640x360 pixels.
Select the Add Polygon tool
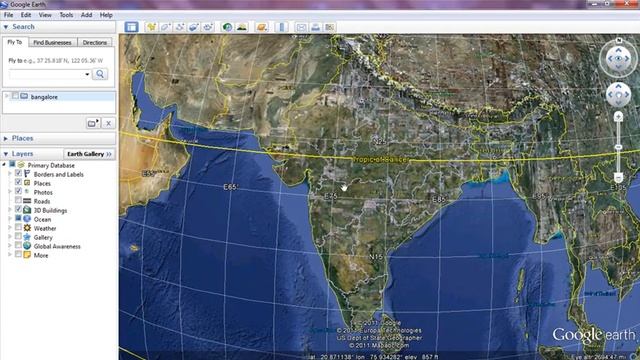(165, 27)
